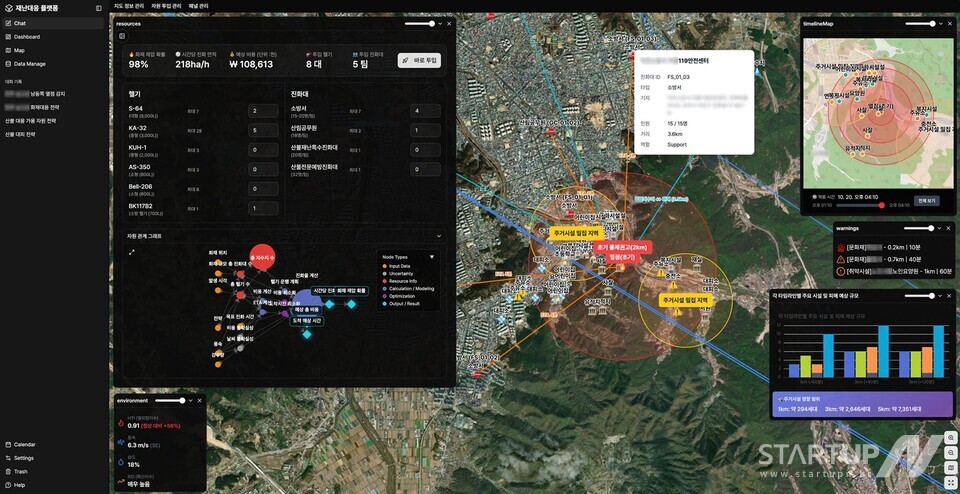Collapse the resources panel with its chevron
This screenshot has height=494, width=960.
[439, 23]
